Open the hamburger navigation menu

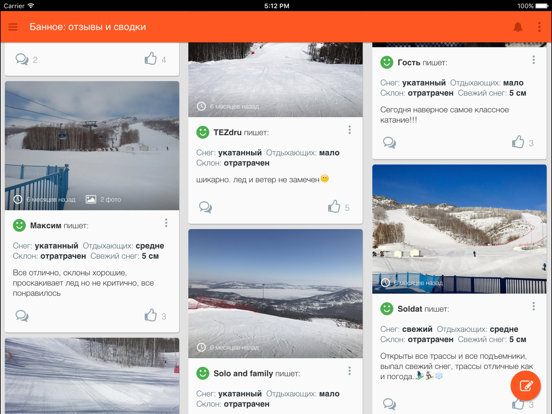(13, 27)
